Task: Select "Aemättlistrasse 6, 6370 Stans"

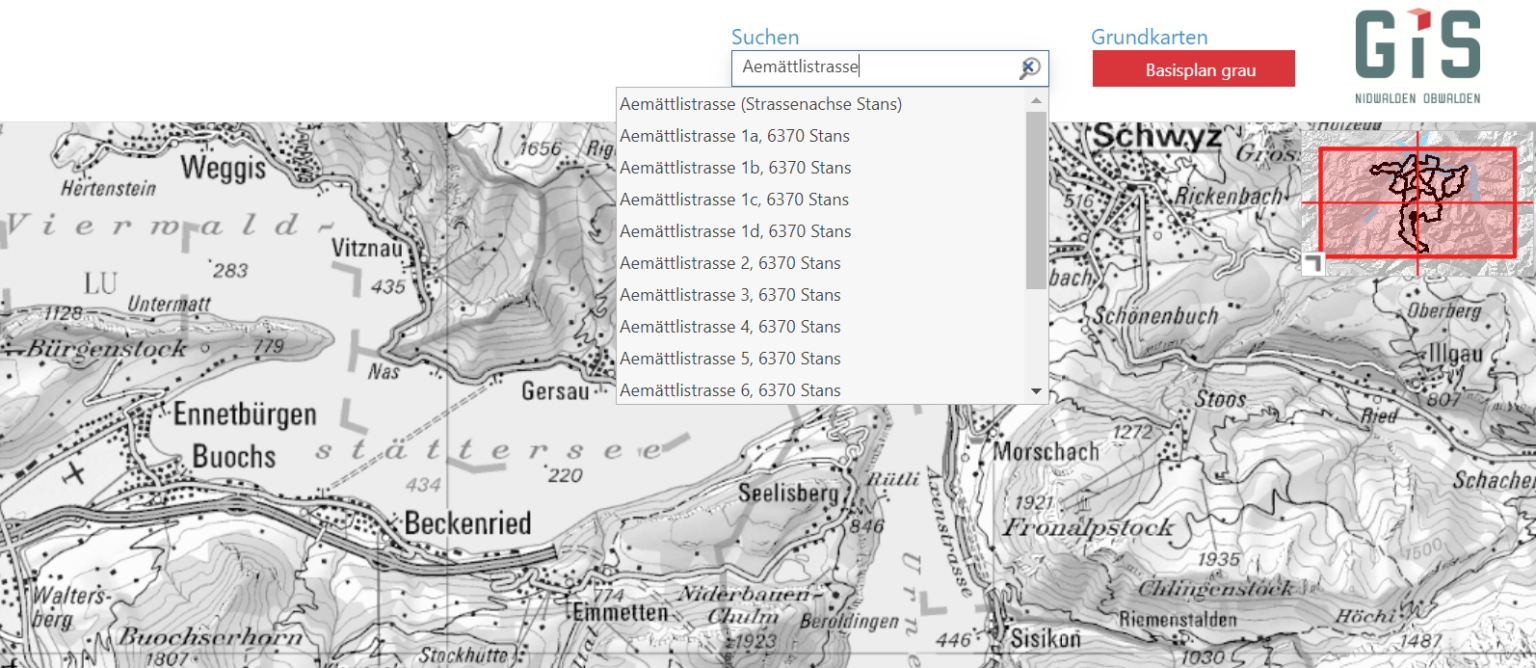Action: 730,390
